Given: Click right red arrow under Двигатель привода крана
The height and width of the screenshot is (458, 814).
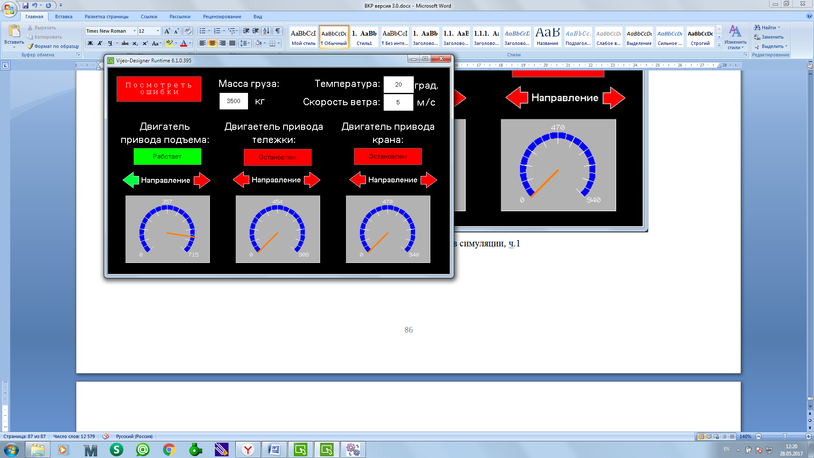Looking at the screenshot, I should coord(429,180).
